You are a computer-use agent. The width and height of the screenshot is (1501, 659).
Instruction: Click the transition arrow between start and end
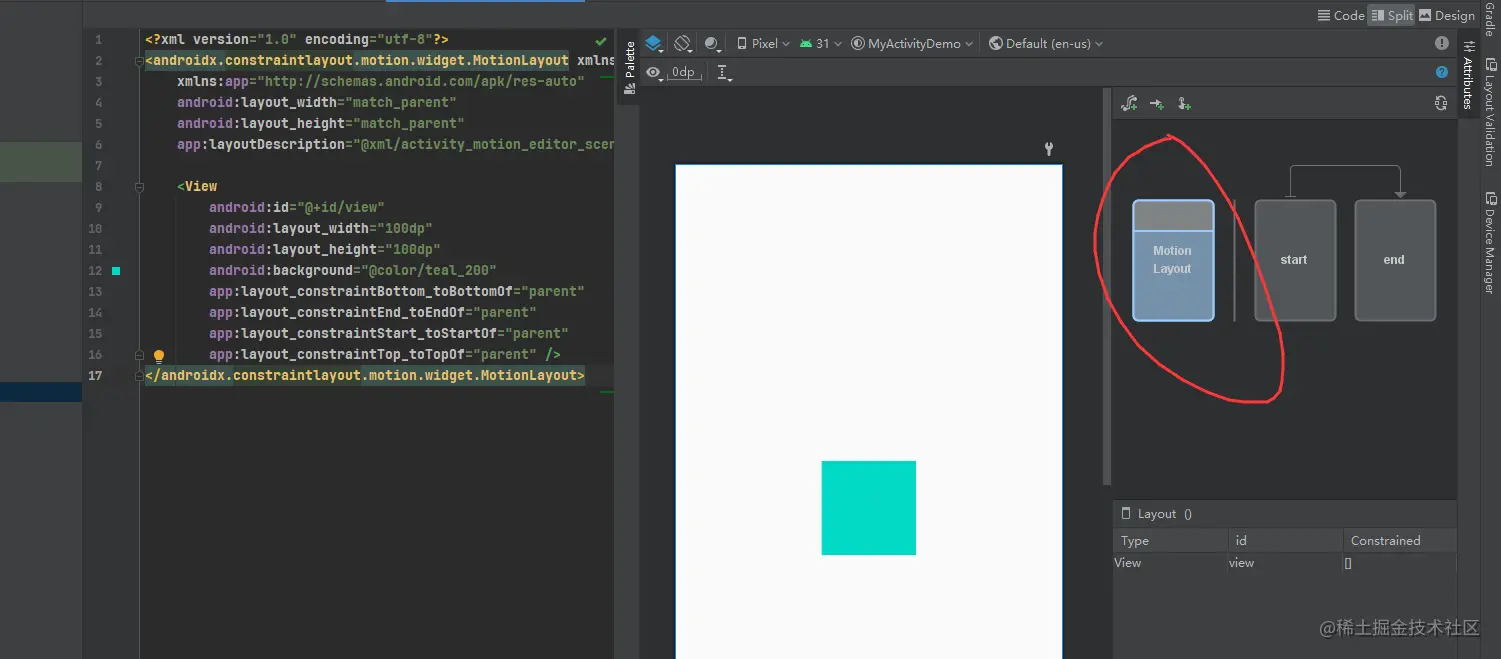(x=1345, y=166)
